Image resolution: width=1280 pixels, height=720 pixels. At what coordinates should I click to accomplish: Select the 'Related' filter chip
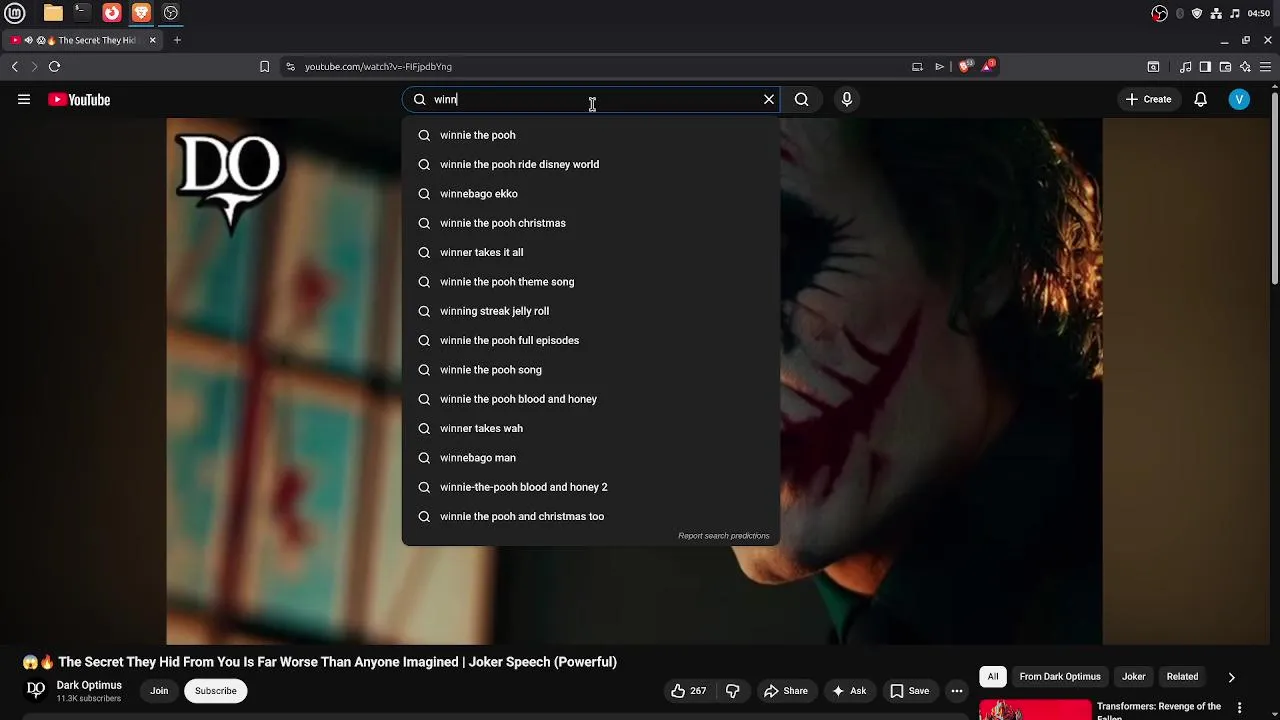click(1182, 677)
